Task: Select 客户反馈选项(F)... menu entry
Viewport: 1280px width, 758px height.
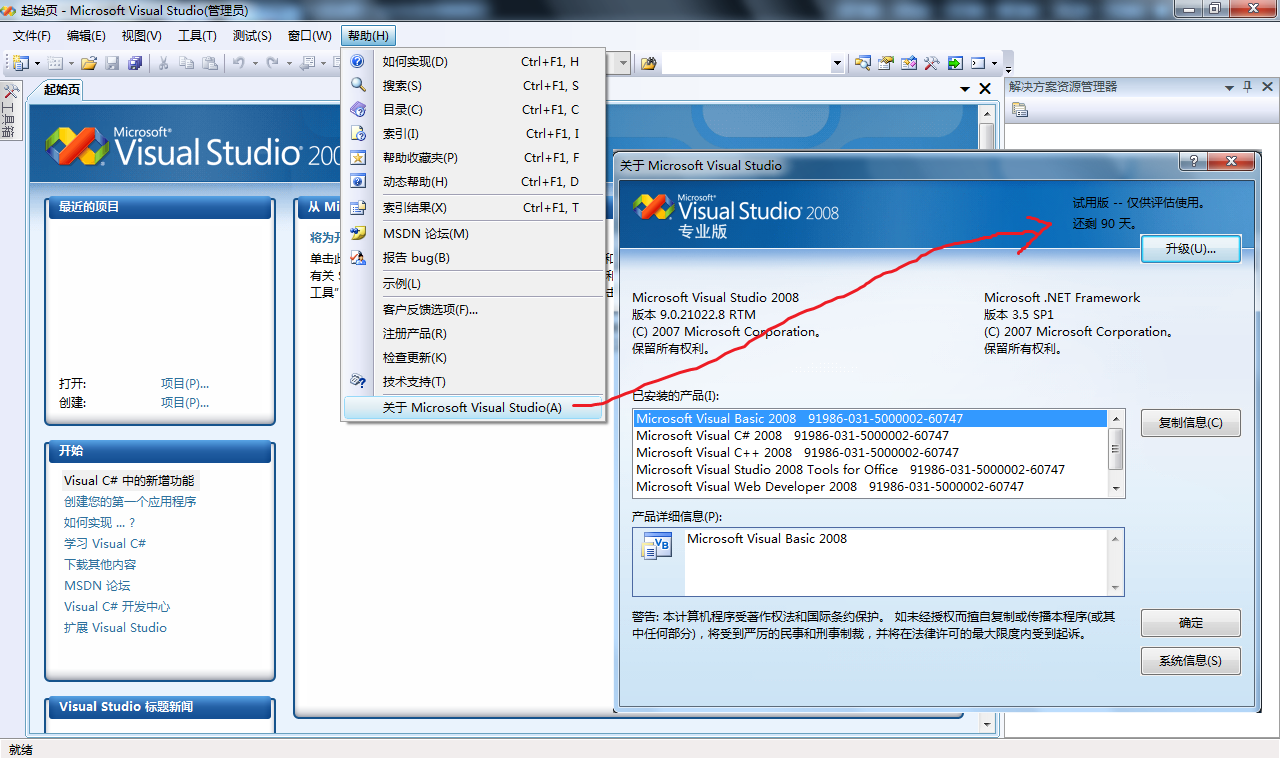Action: pos(474,309)
